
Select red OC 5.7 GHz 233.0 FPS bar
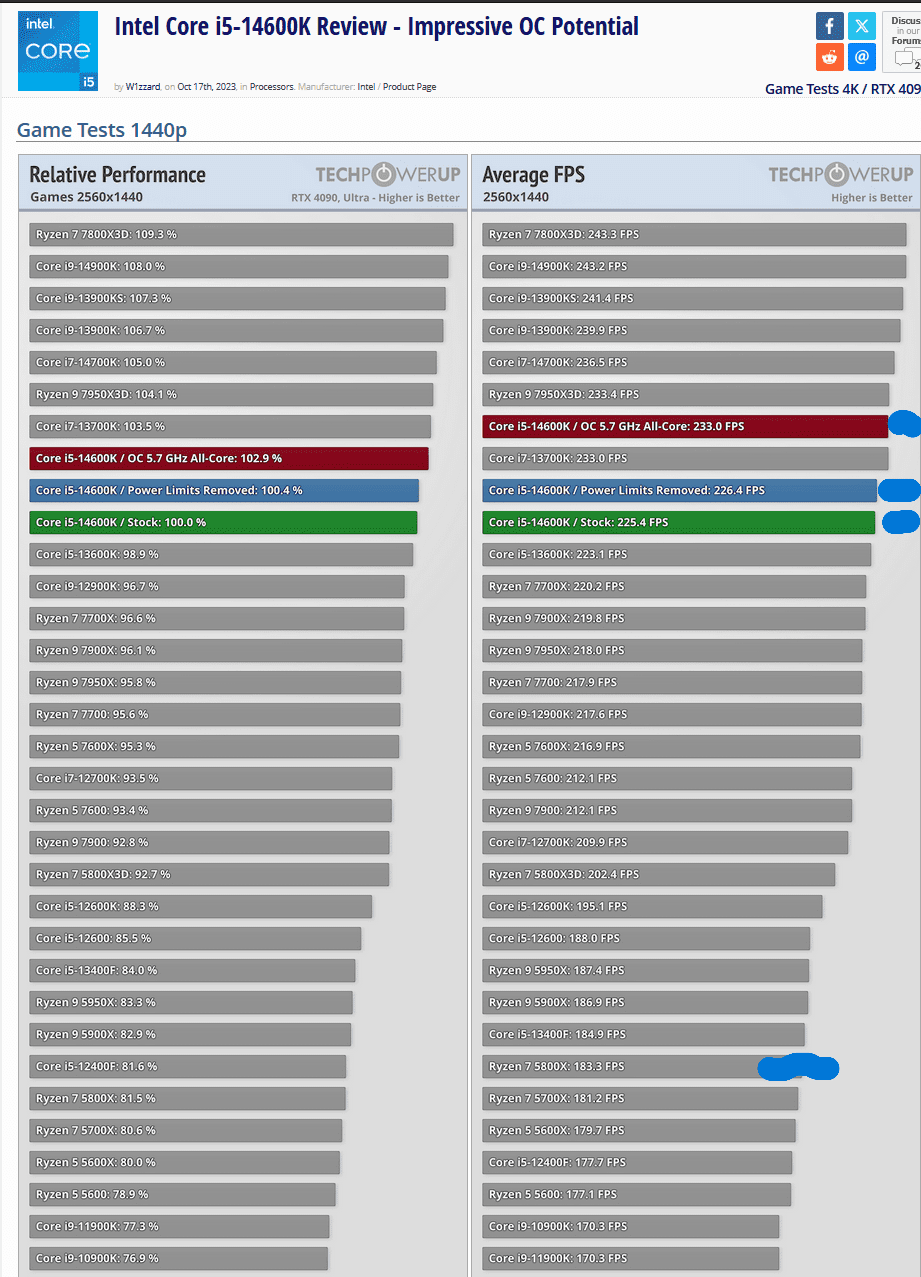pyautogui.click(x=685, y=426)
